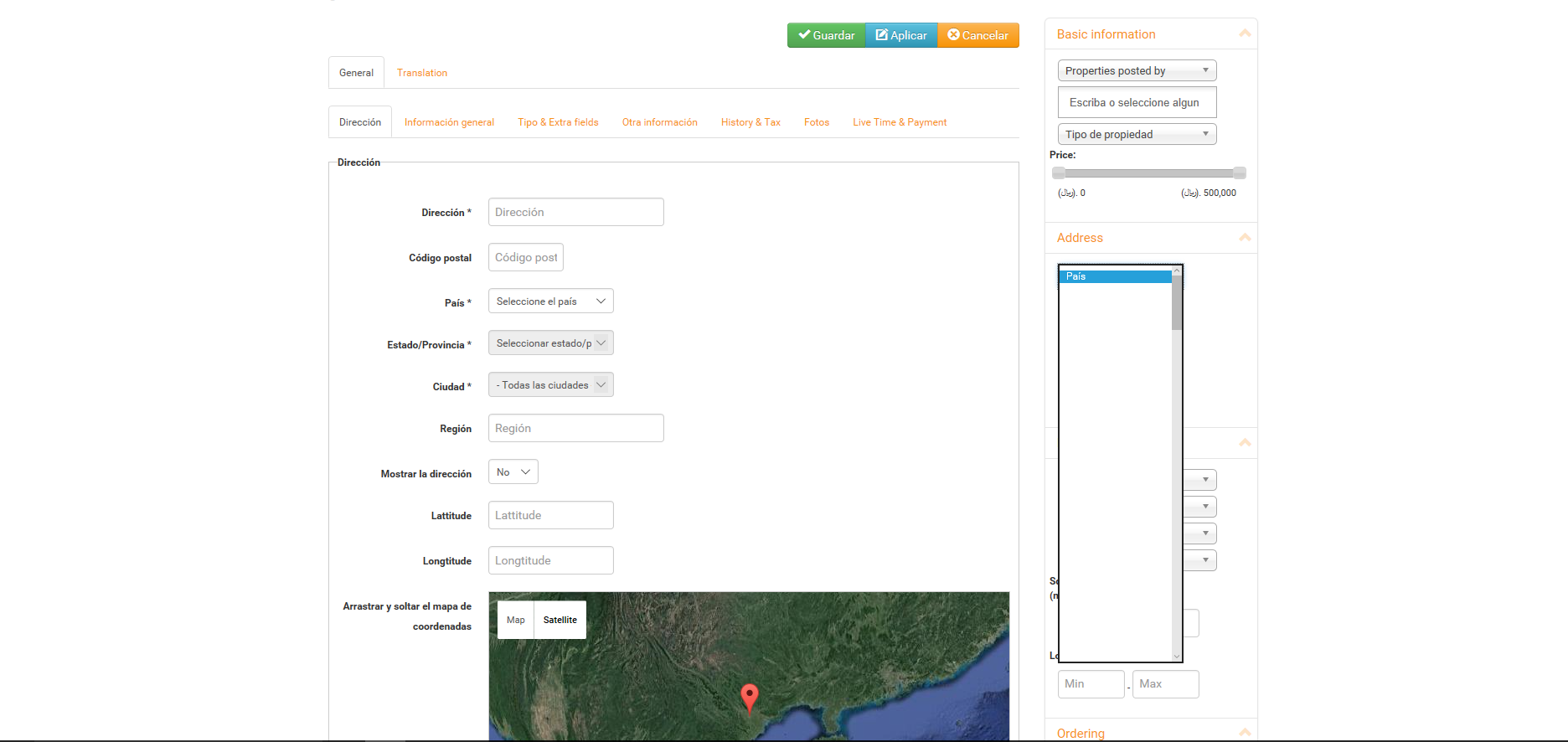Focus the Código postal input
Image resolution: width=1568 pixels, height=742 pixels.
pyautogui.click(x=526, y=257)
